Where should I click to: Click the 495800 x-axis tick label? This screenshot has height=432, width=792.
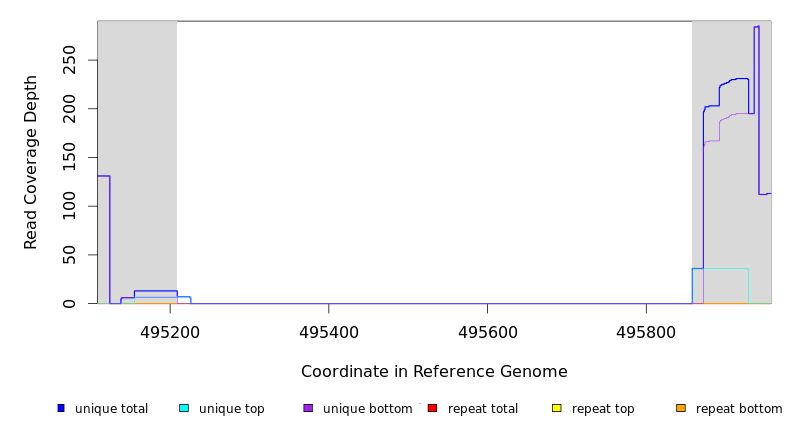click(646, 331)
